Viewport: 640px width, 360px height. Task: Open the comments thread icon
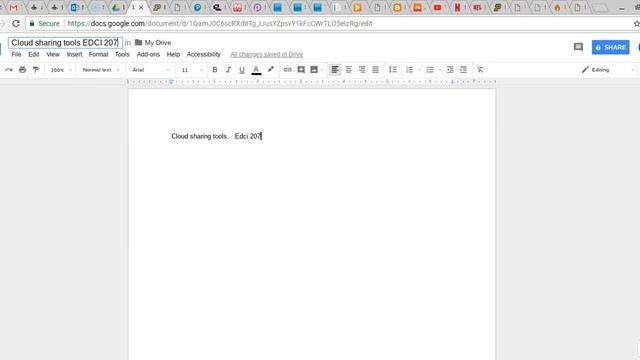[578, 47]
